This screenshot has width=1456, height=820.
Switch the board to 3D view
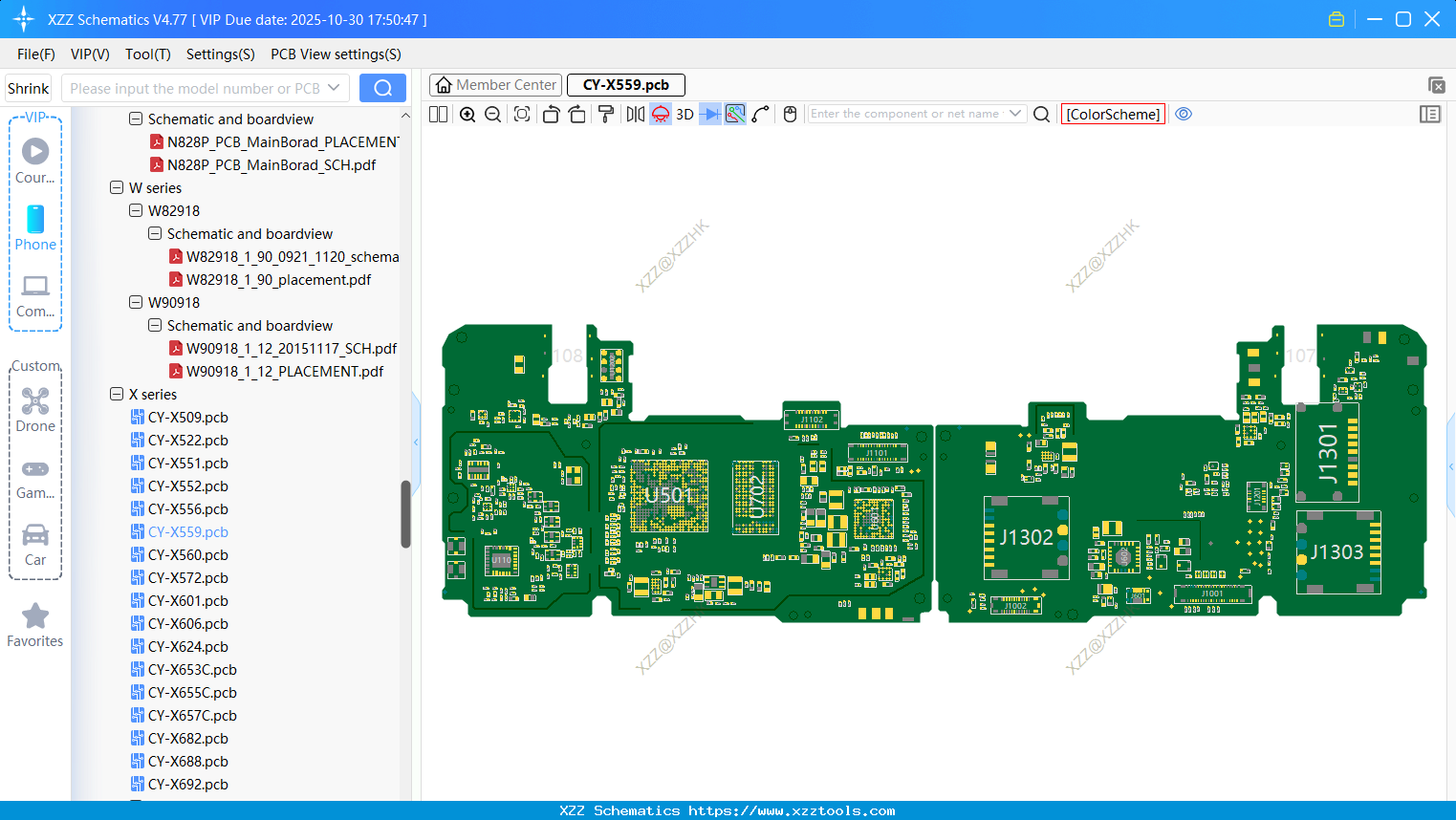point(686,114)
